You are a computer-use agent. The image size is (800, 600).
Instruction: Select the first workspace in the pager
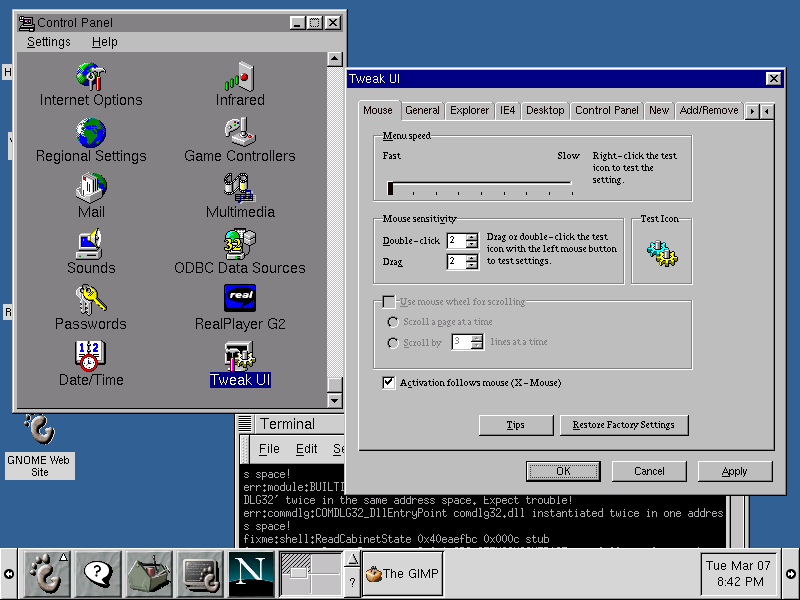296,564
